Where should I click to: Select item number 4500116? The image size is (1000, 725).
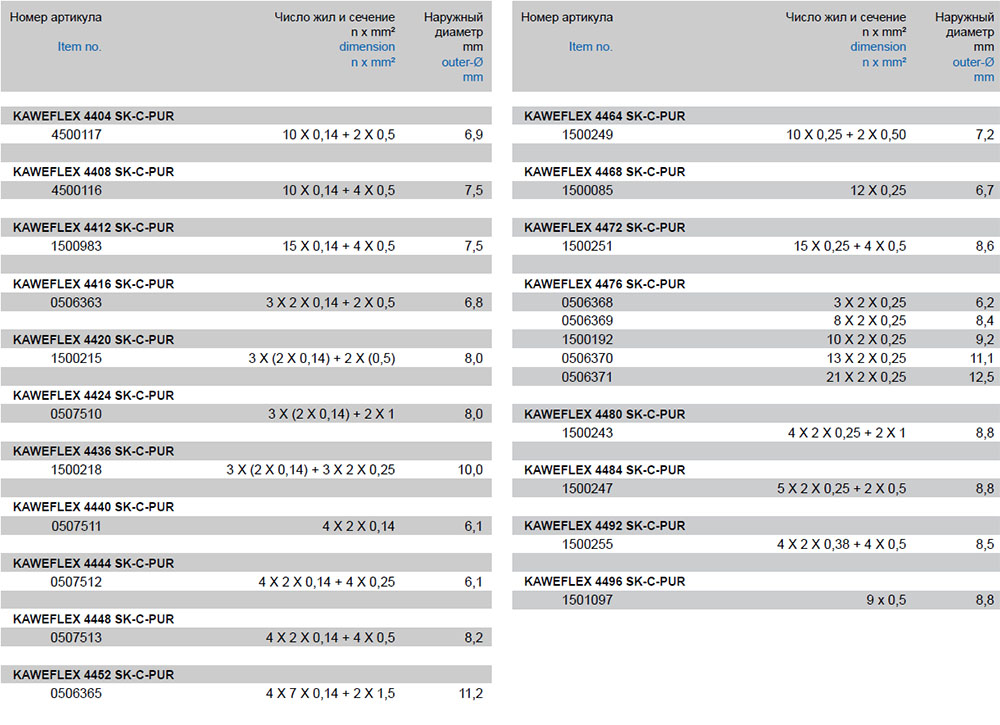point(76,190)
